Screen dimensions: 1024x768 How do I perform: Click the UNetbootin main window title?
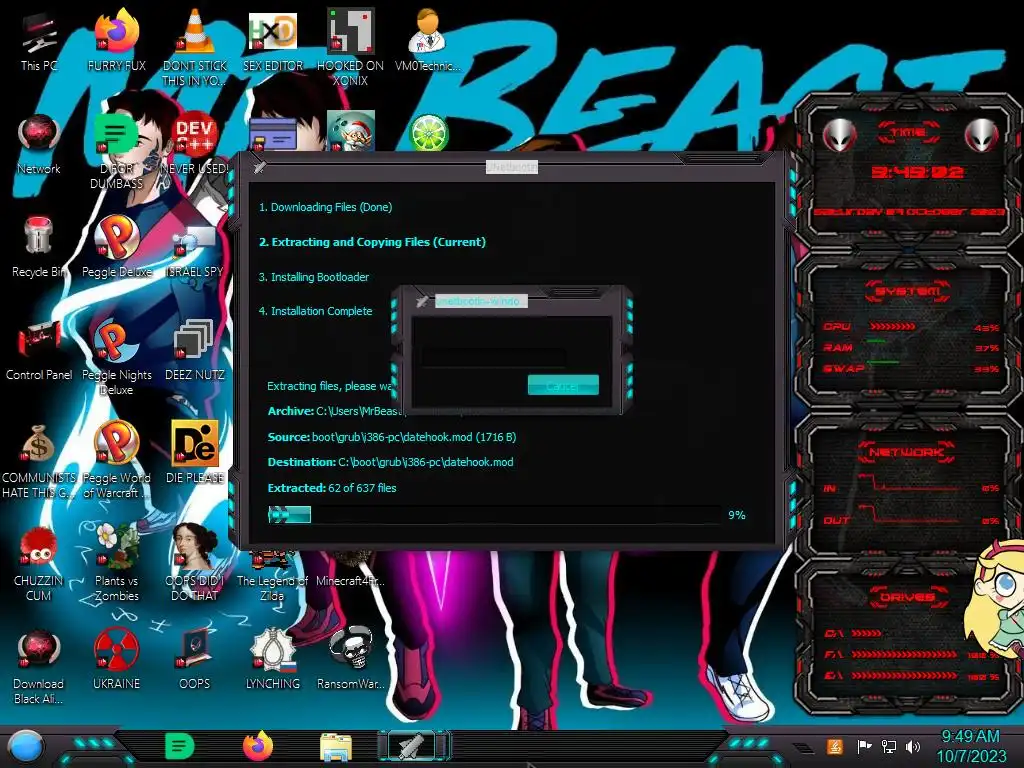pyautogui.click(x=511, y=167)
